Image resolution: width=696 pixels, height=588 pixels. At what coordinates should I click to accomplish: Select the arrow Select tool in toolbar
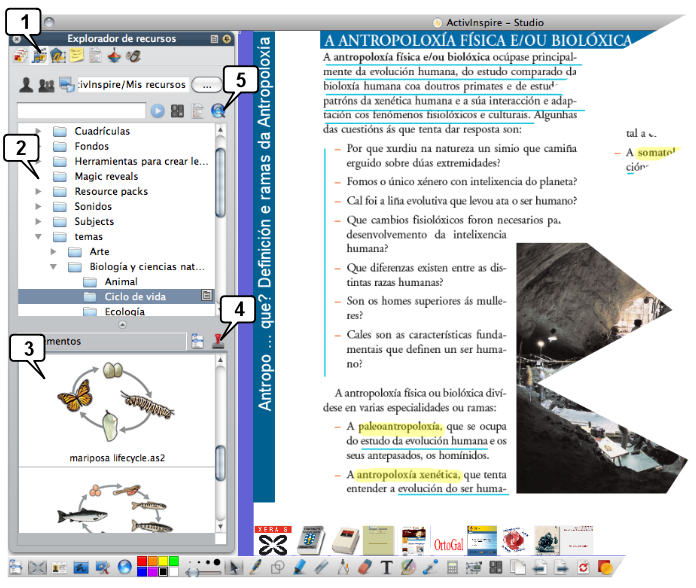pyautogui.click(x=233, y=568)
